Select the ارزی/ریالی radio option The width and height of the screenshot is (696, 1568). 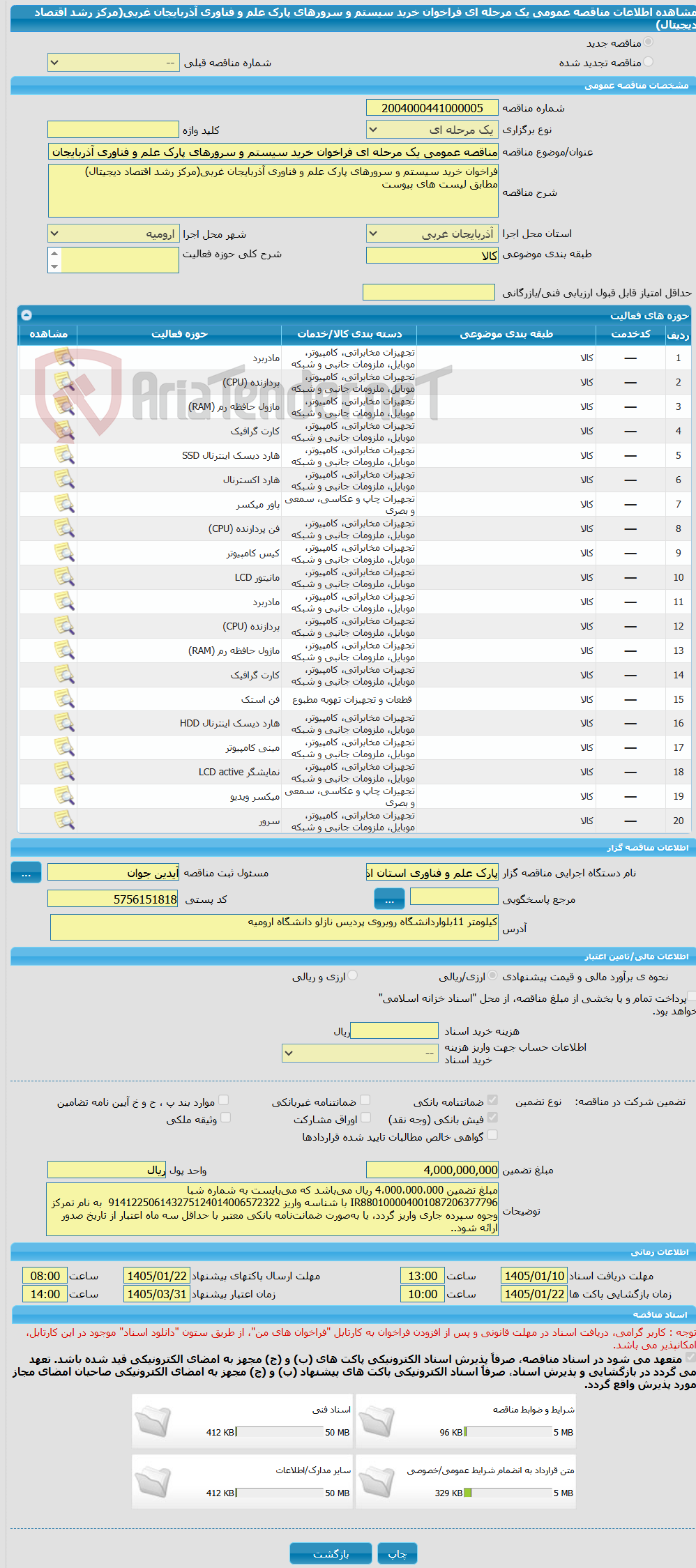pyautogui.click(x=493, y=975)
